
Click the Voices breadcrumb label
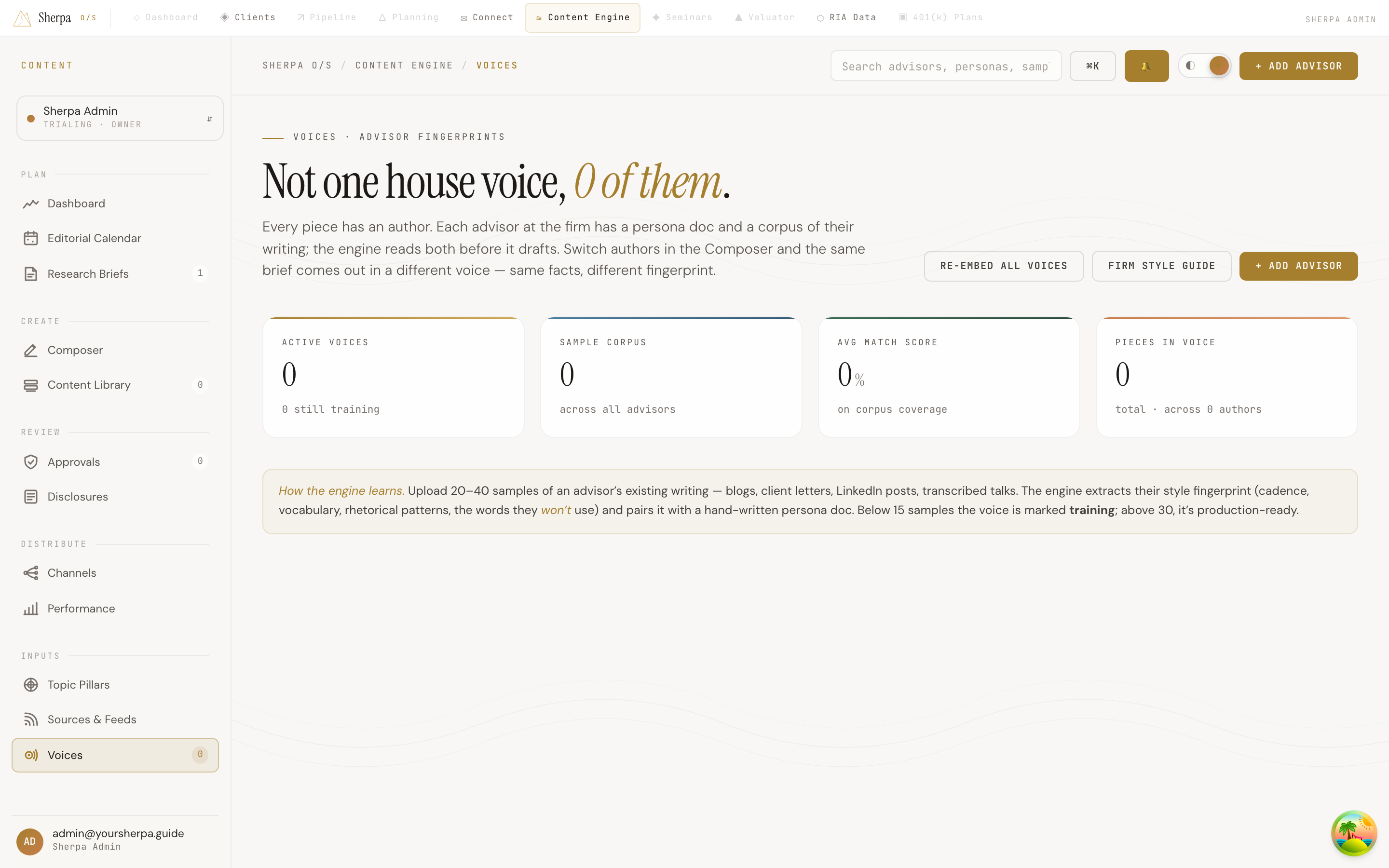(x=497, y=66)
